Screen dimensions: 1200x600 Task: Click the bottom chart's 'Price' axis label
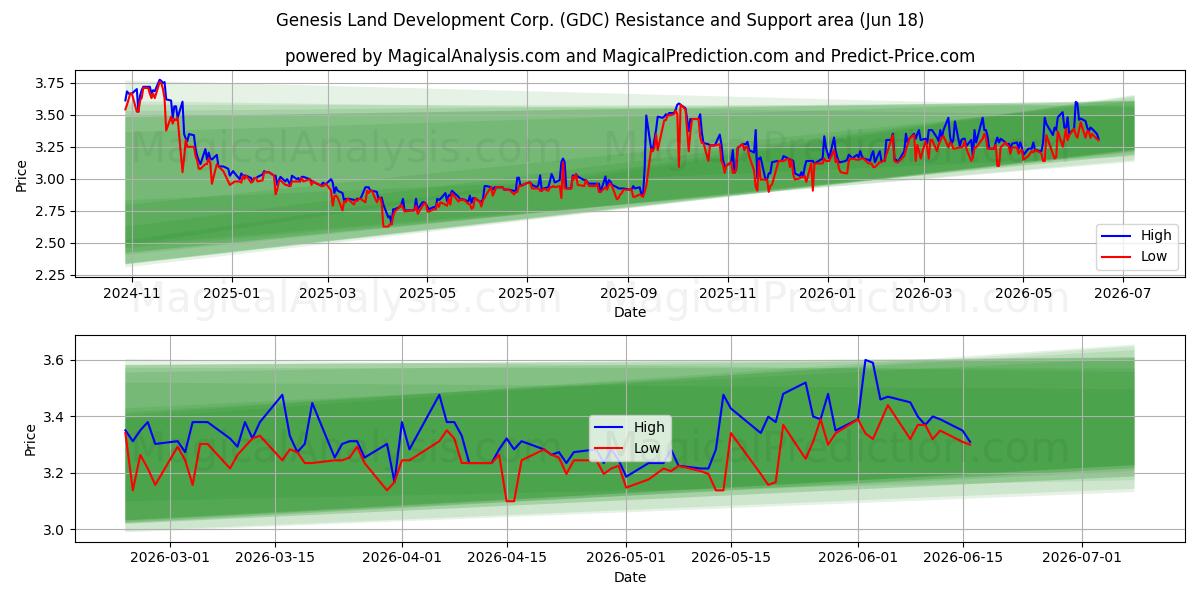click(x=31, y=440)
